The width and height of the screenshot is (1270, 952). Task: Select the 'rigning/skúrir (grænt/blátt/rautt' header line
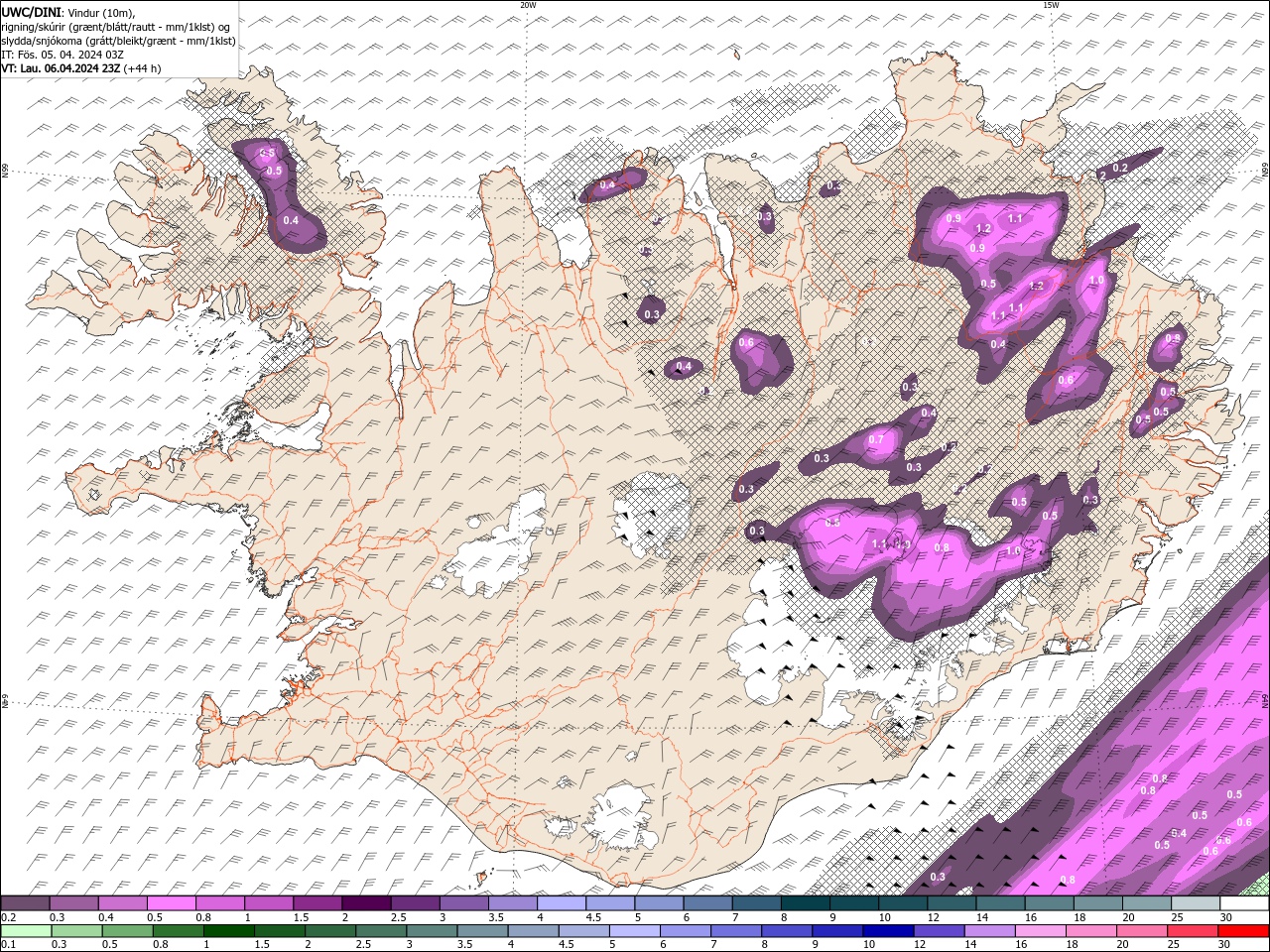117,26
